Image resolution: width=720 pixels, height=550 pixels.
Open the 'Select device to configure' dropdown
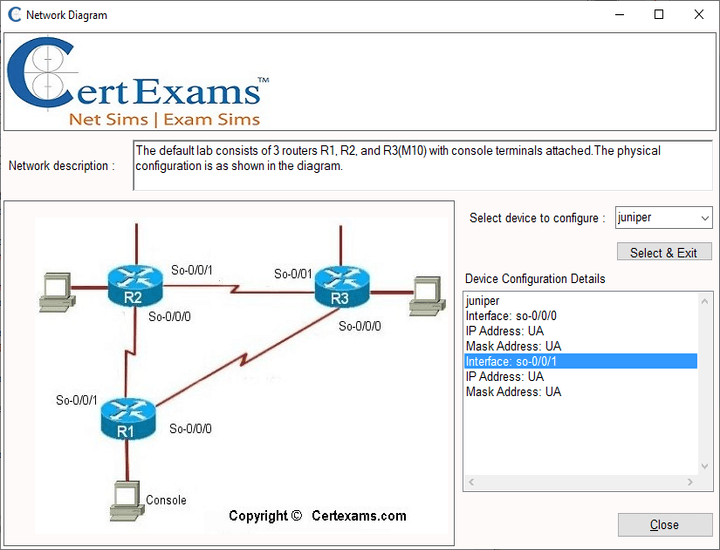tap(664, 217)
